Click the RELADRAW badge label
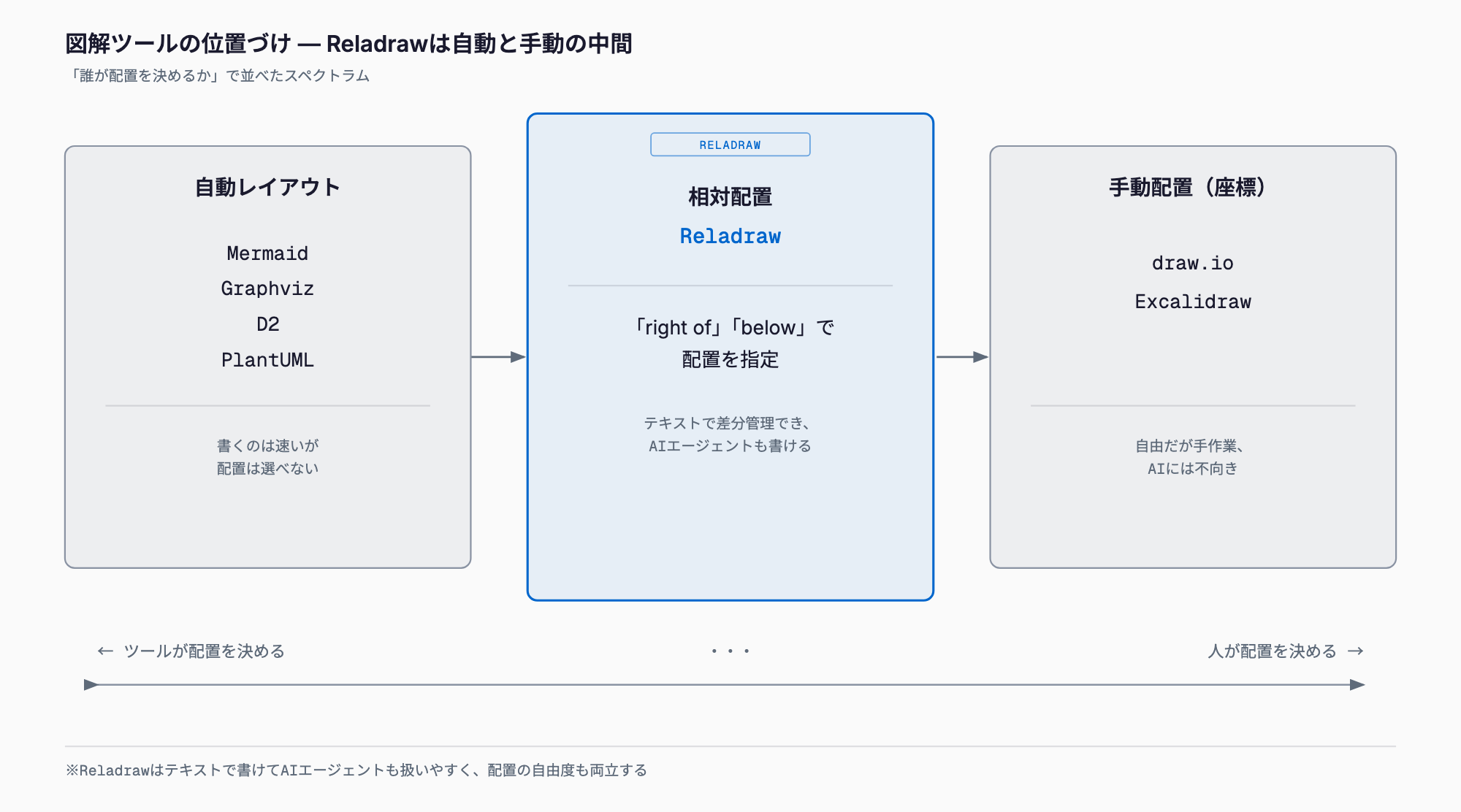The height and width of the screenshot is (812, 1461). [x=730, y=145]
